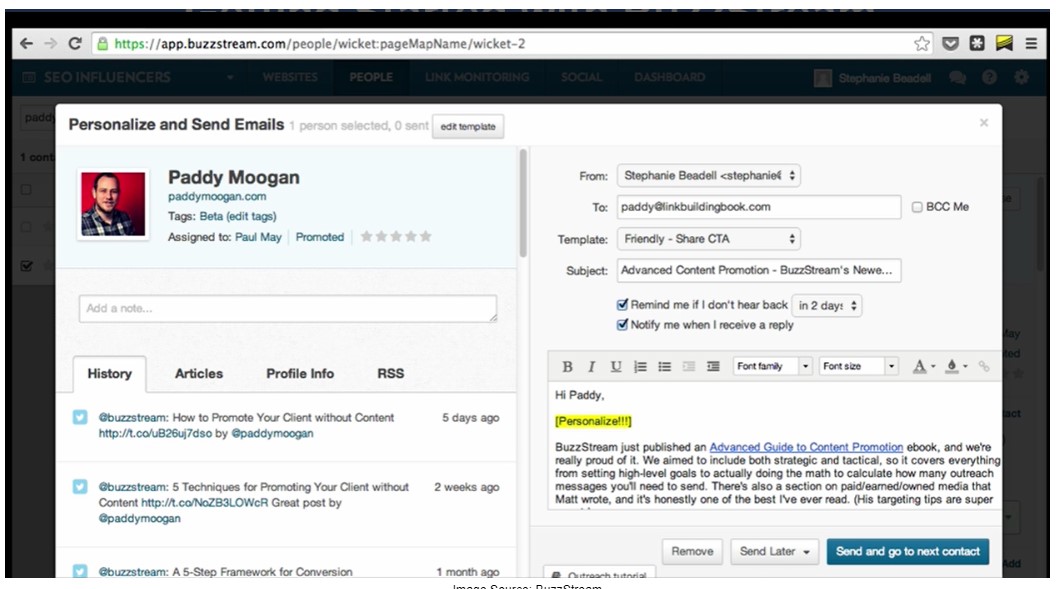The height and width of the screenshot is (589, 1056).
Task: Click the 'Promoted' status link
Action: [320, 237]
